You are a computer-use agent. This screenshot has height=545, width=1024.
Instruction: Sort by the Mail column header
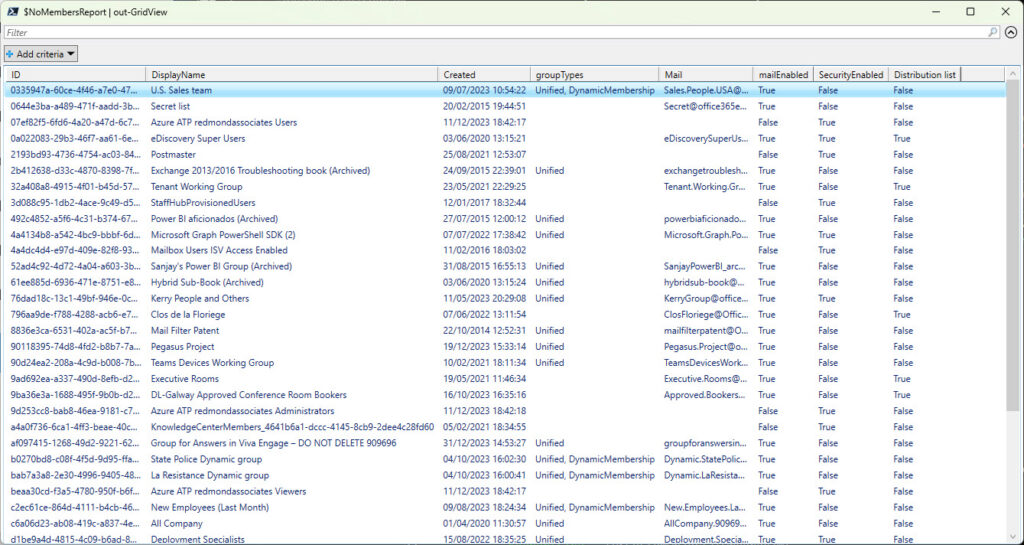click(705, 75)
